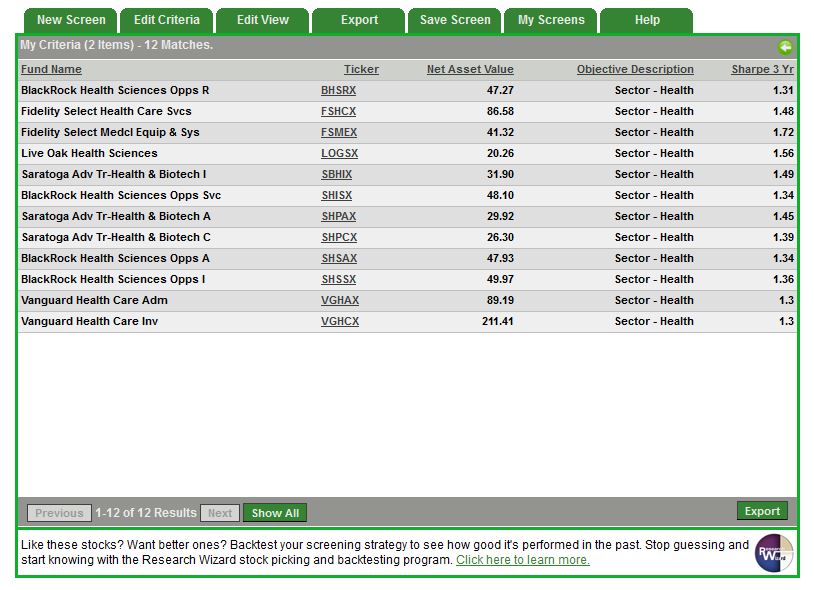Screen dimensions: 814x590
Task: Click the 'My Criteria (2 Items) - 12 Matches.' heading
Action: (117, 45)
